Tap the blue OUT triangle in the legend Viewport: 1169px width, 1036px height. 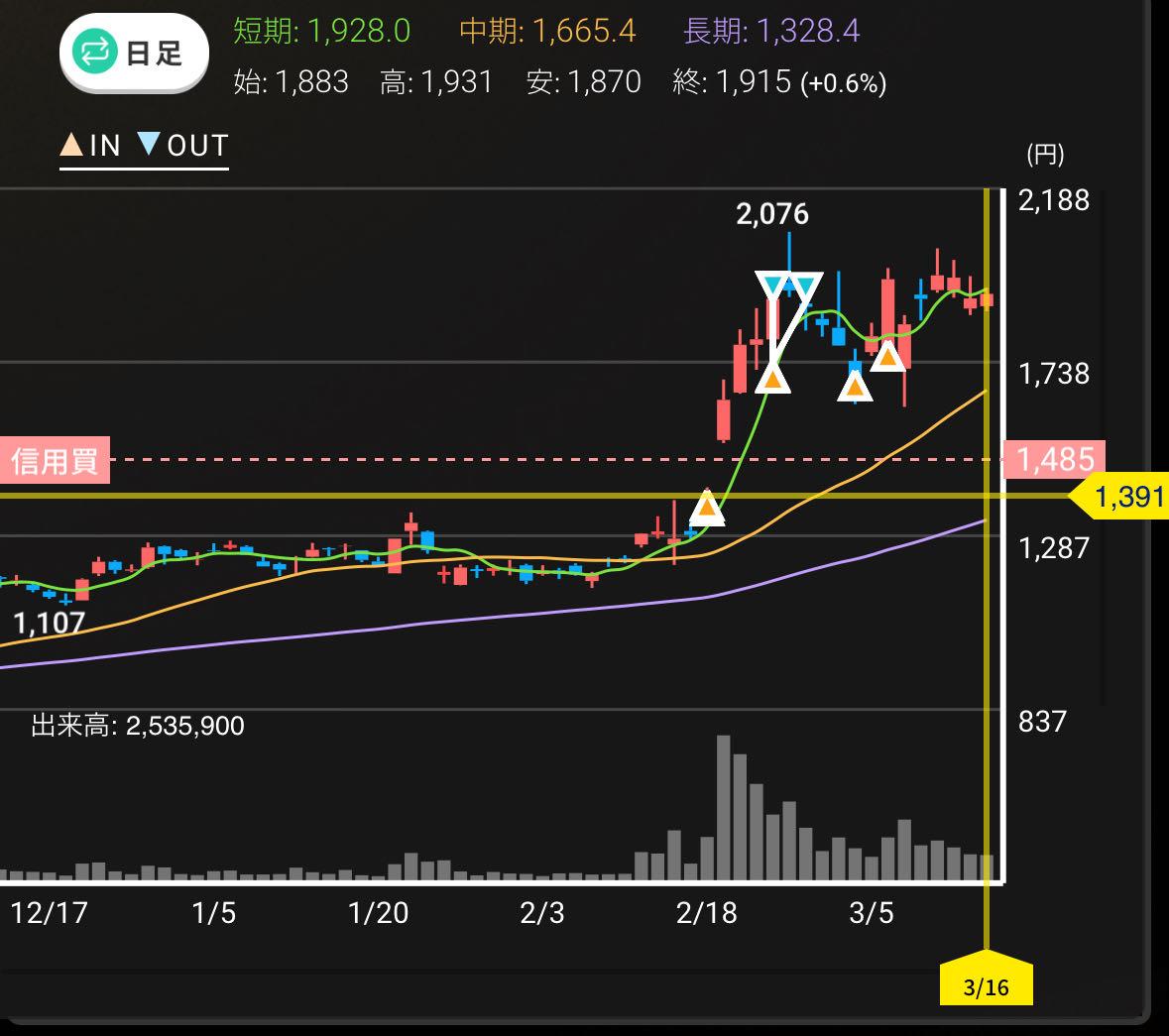tap(148, 146)
